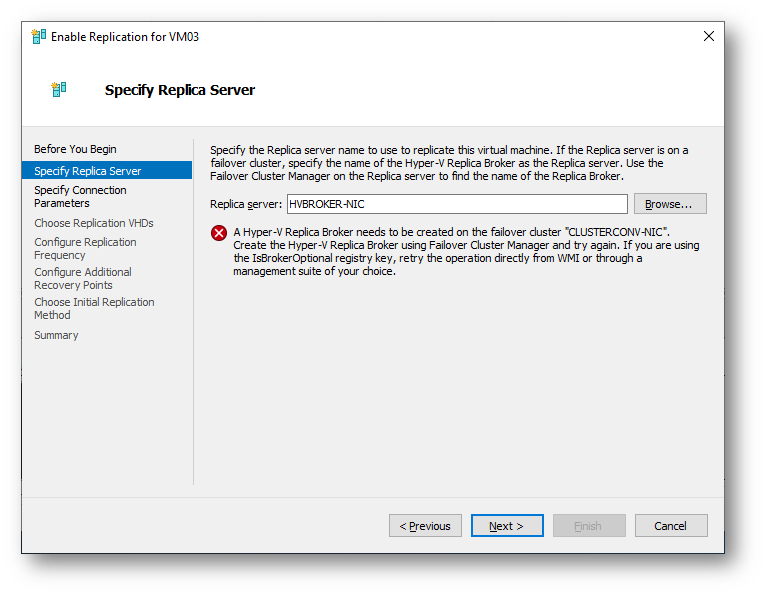
Task: Proceed with the Next button
Action: 507,526
